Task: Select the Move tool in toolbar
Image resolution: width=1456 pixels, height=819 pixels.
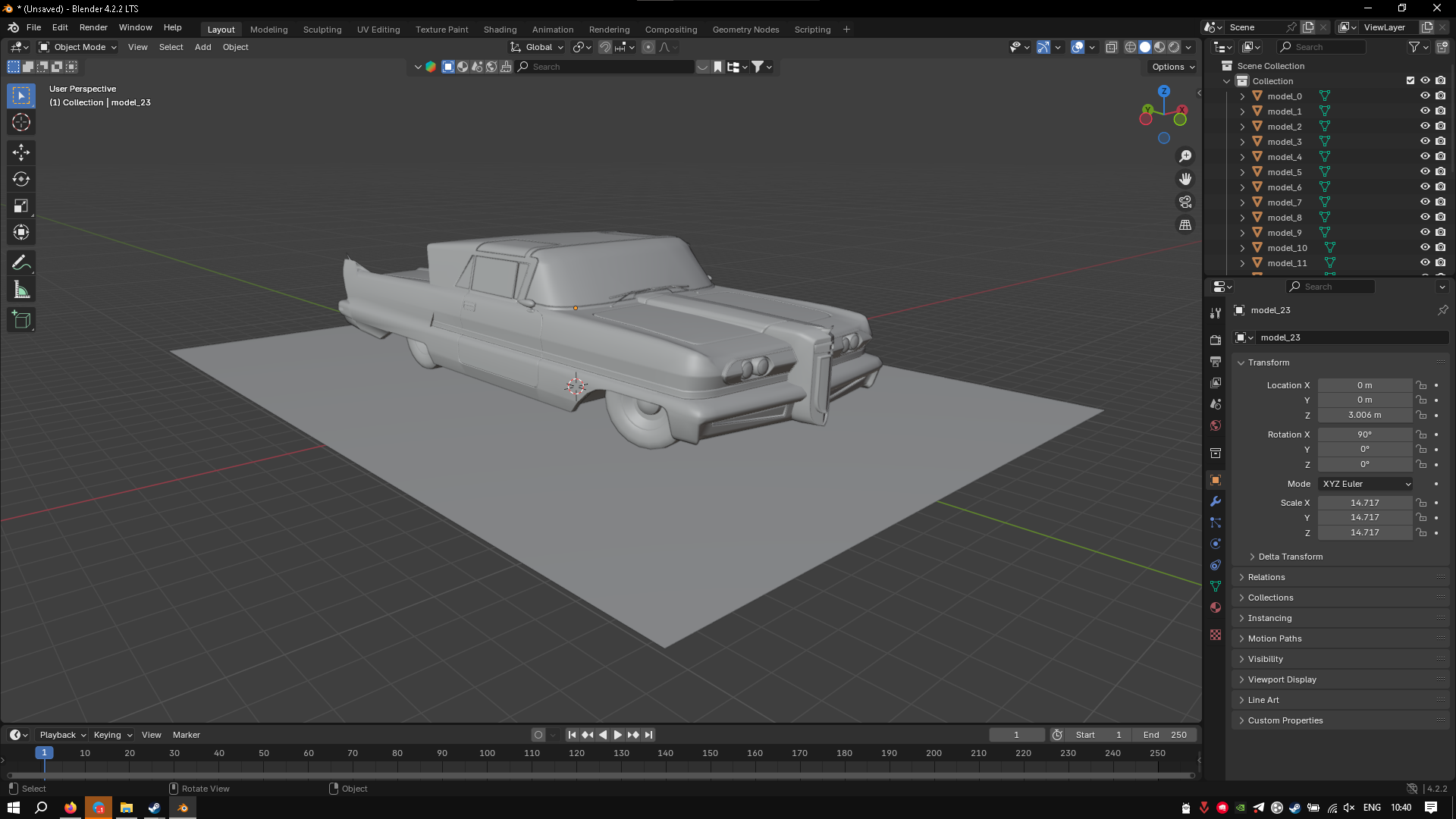Action: tap(21, 152)
